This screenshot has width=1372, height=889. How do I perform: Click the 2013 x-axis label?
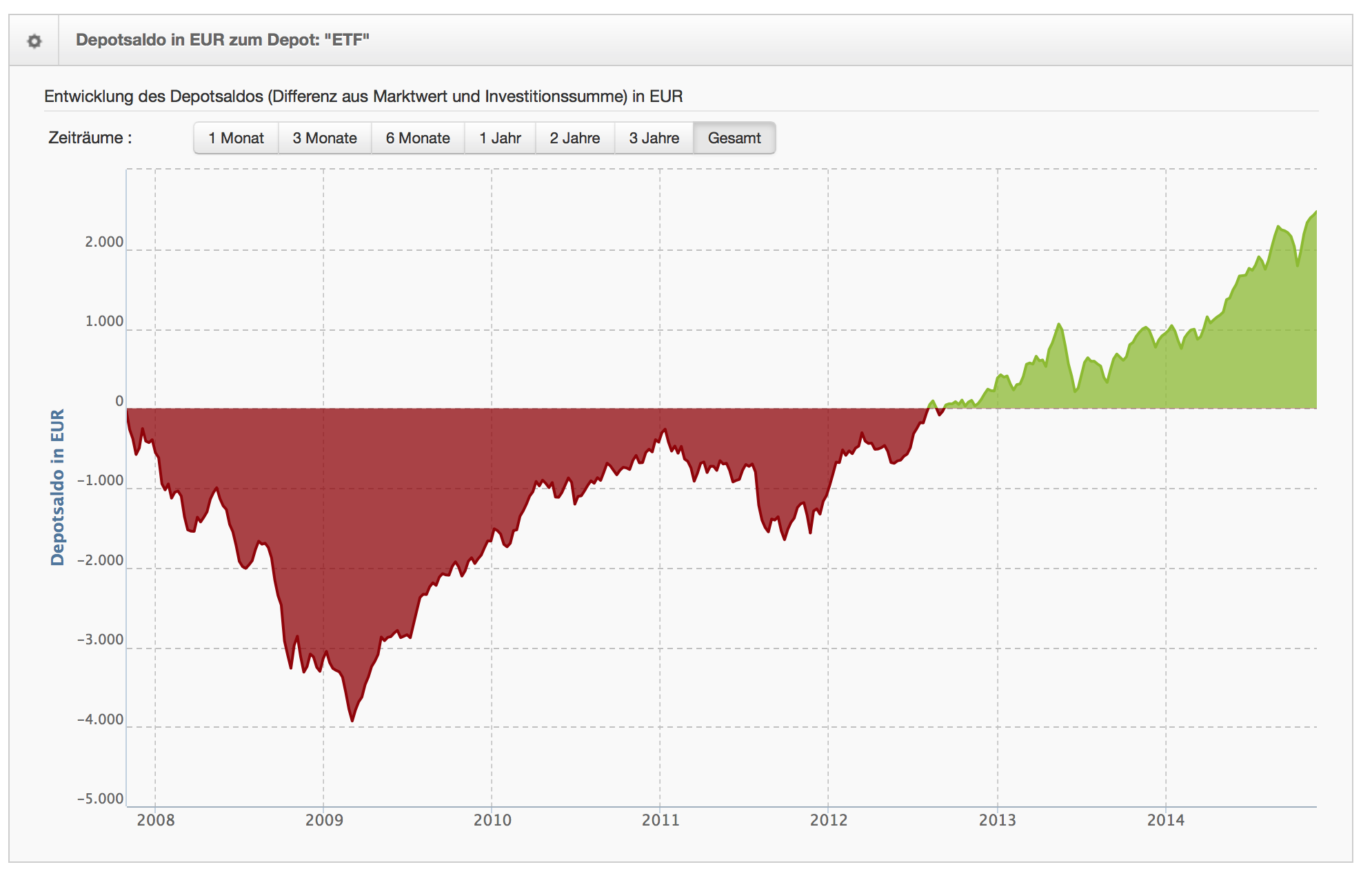[998, 820]
